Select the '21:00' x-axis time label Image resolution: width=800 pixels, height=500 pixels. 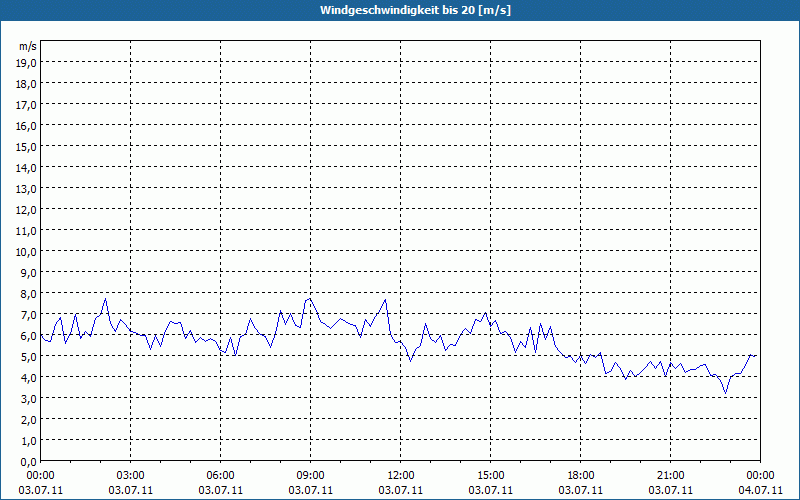670,476
